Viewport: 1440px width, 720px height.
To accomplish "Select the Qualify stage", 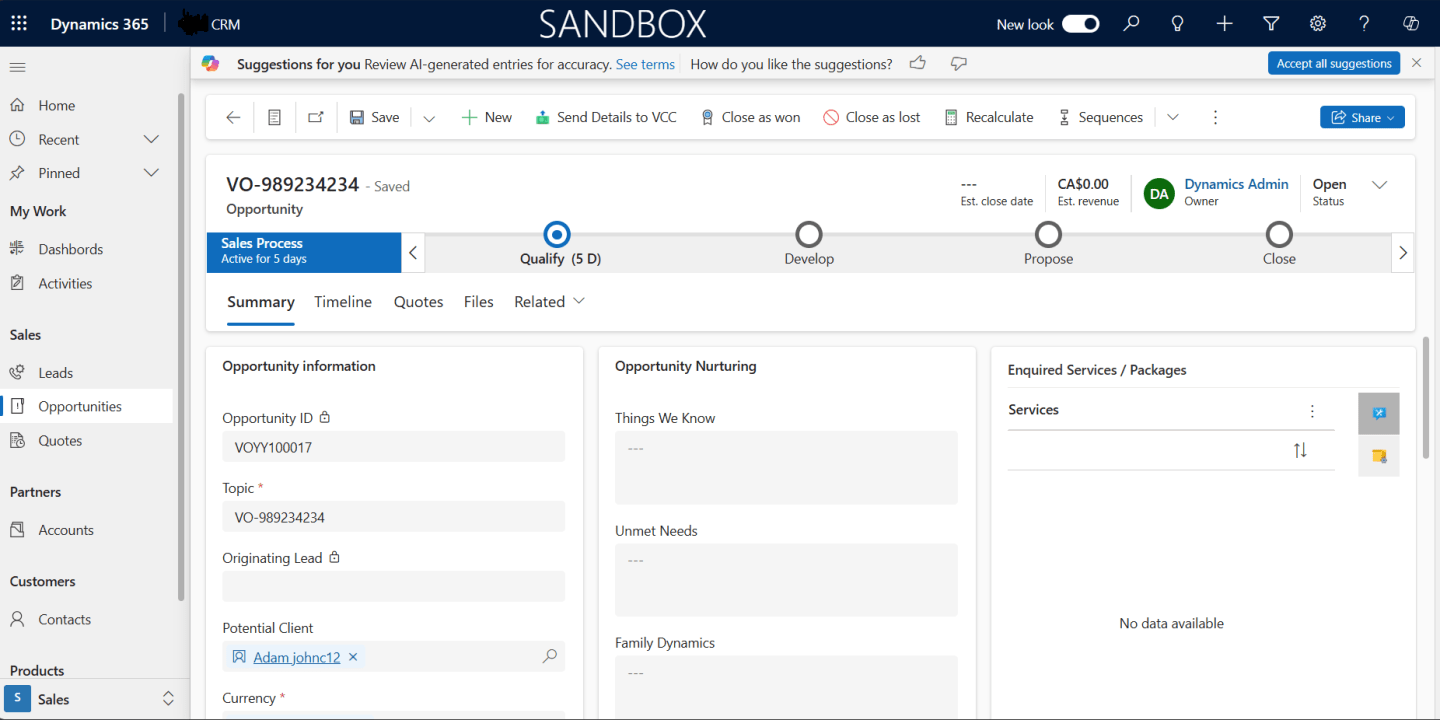I will pyautogui.click(x=557, y=235).
